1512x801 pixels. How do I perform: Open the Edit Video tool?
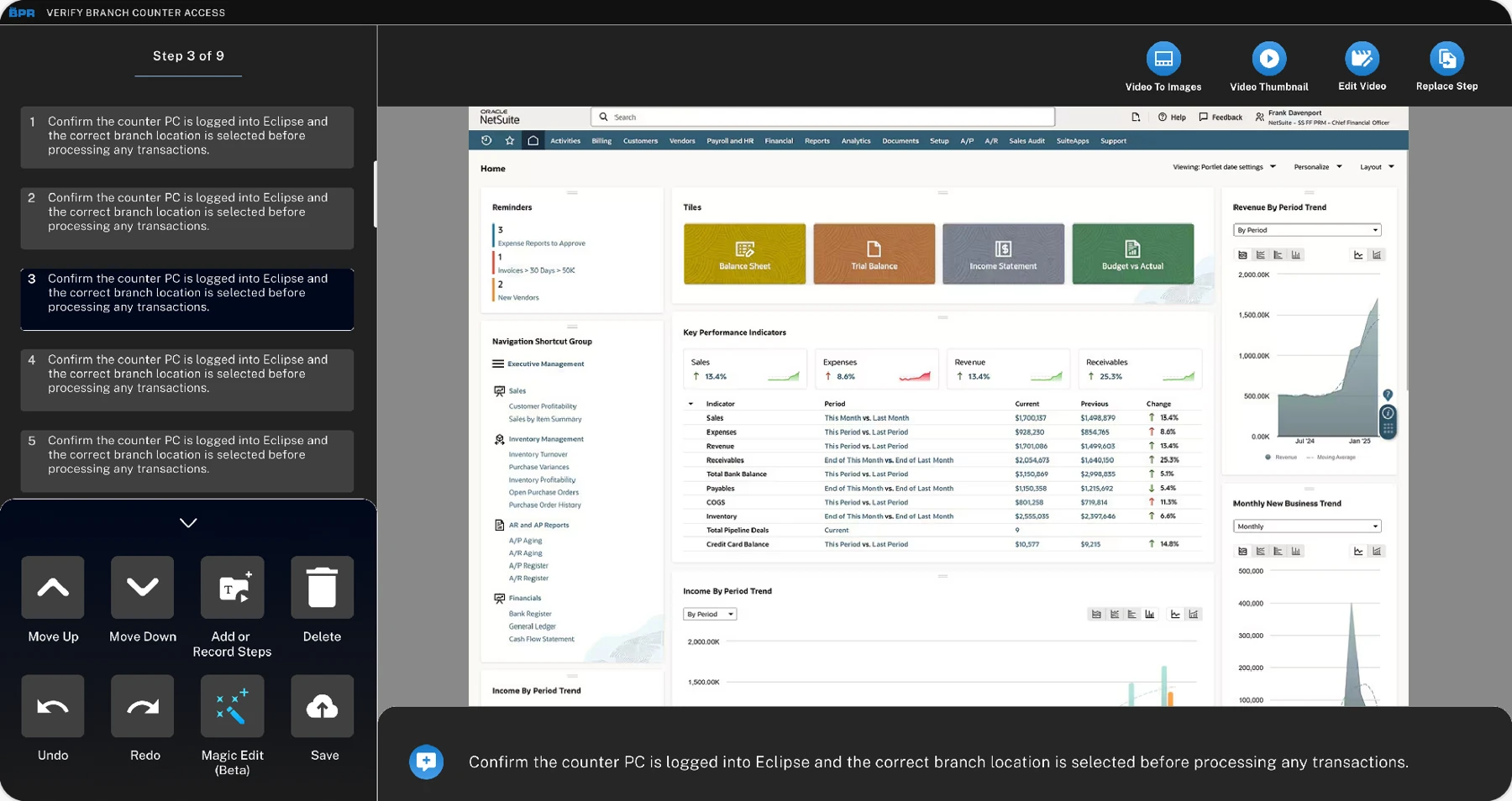pyautogui.click(x=1362, y=59)
